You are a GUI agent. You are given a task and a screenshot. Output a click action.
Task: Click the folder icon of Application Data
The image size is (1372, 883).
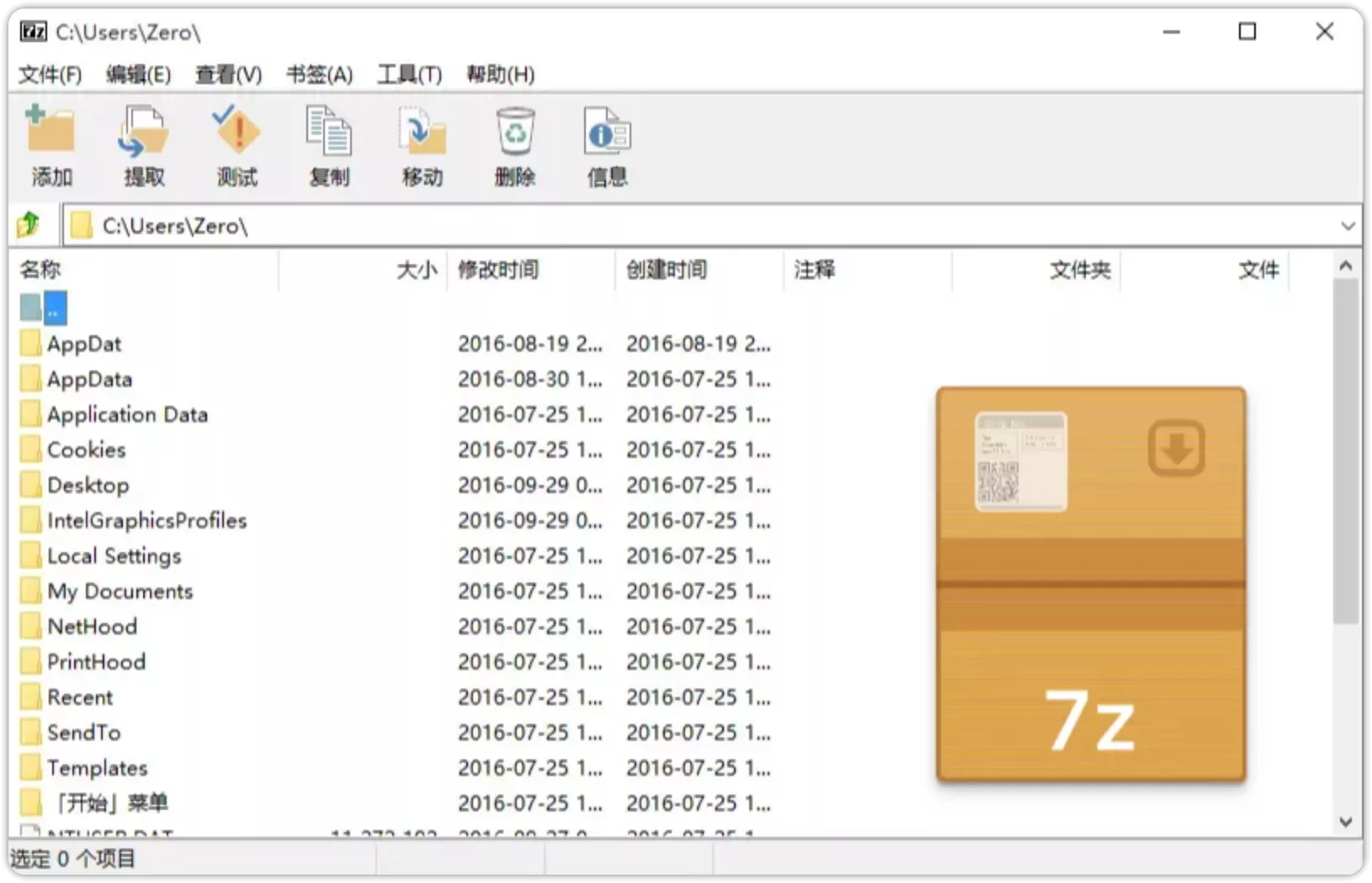(x=30, y=414)
